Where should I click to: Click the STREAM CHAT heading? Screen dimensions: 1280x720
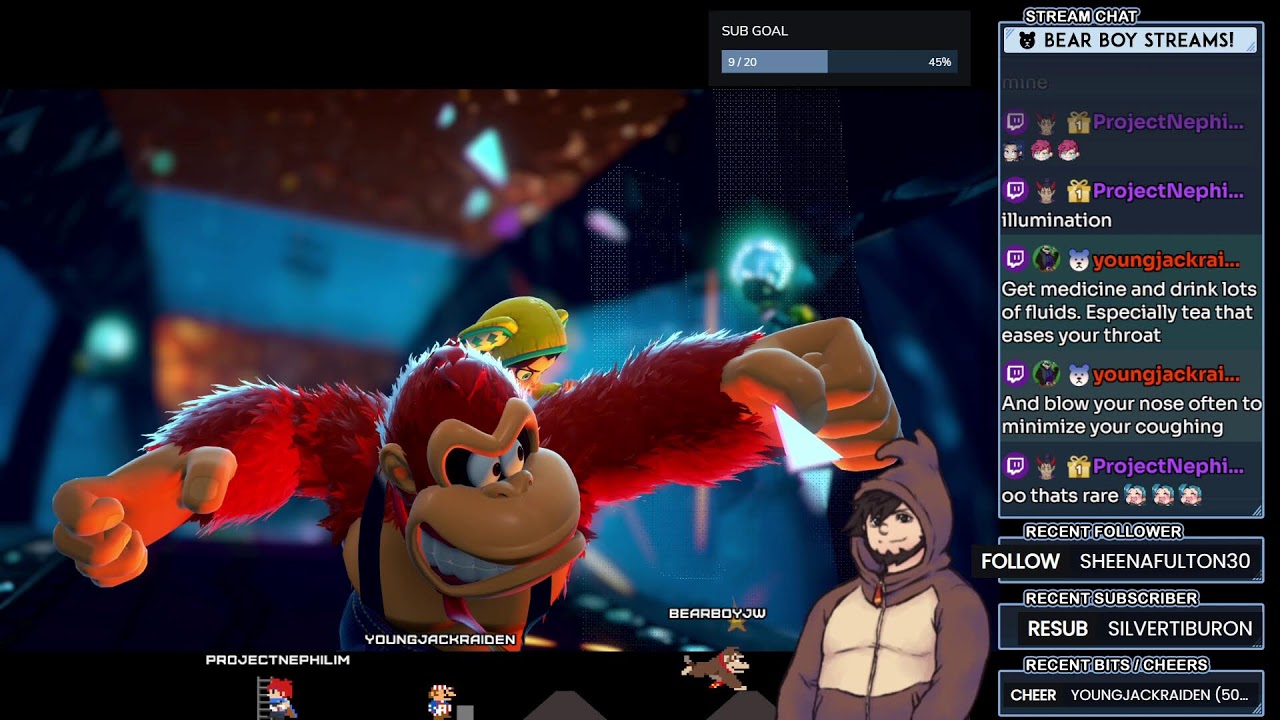pos(1081,16)
